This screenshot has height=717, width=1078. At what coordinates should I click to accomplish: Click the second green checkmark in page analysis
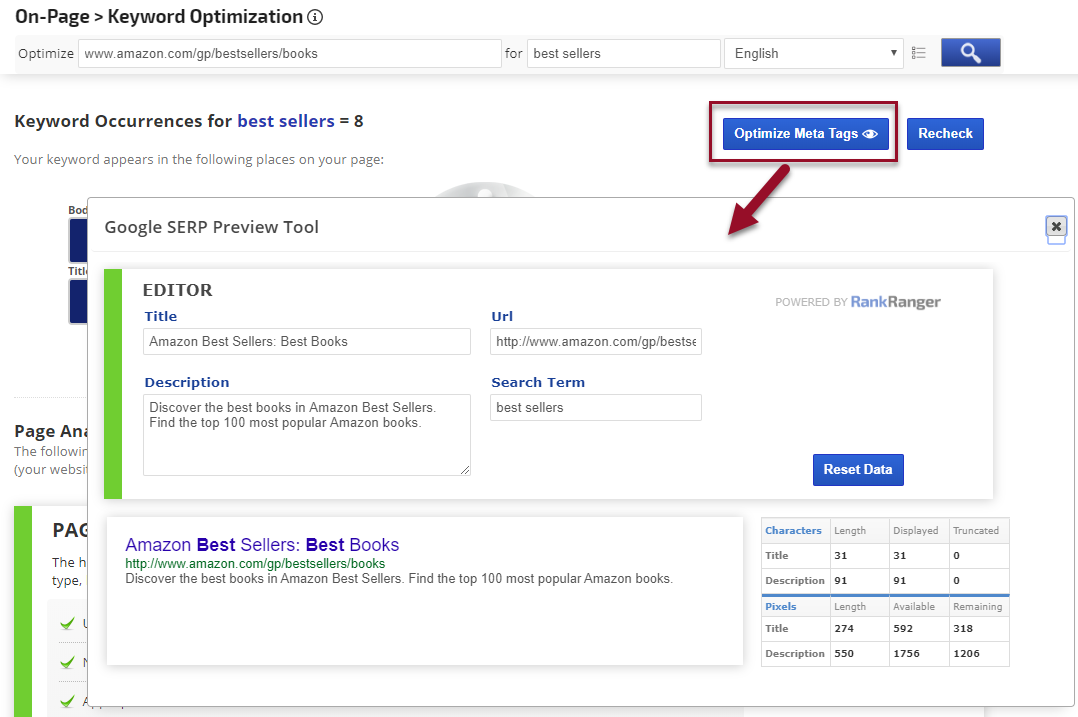coord(67,662)
